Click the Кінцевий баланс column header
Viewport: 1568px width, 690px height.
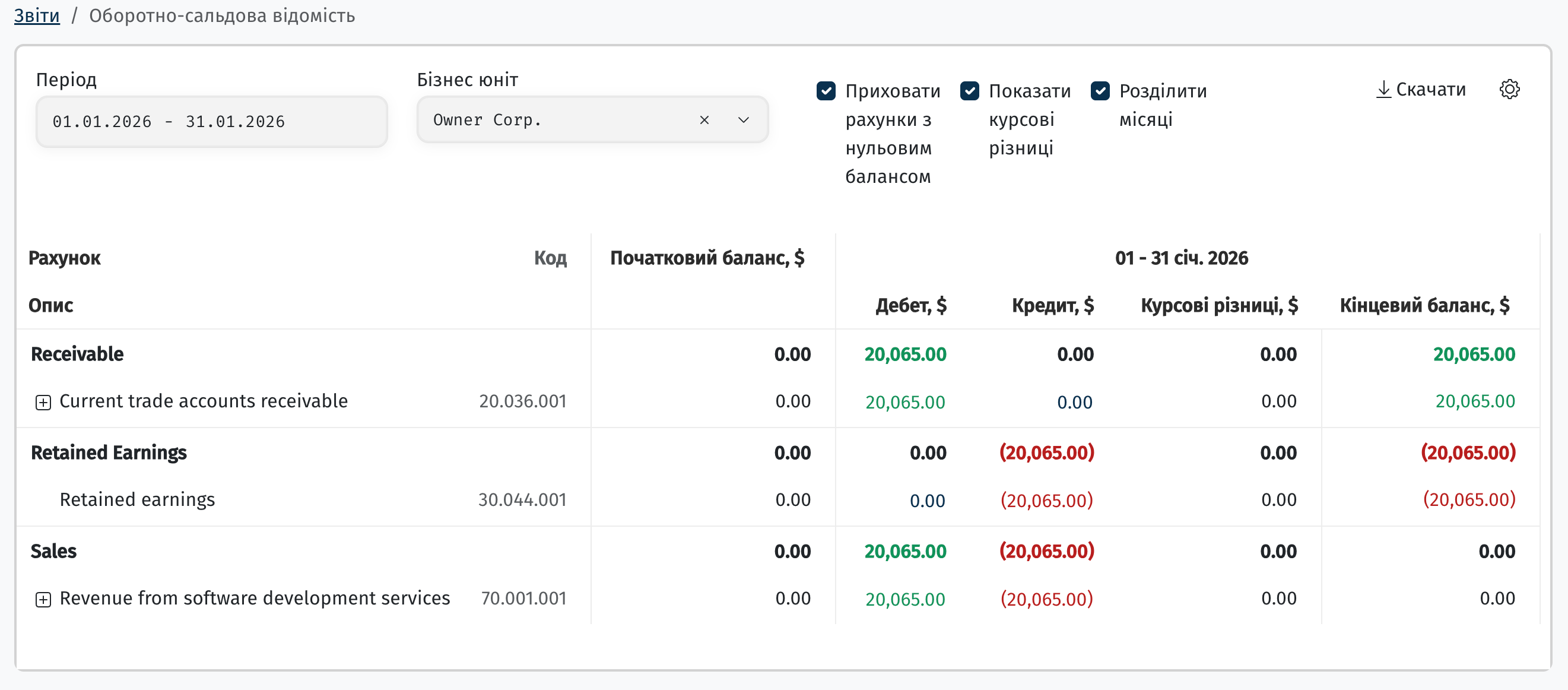pos(1424,305)
